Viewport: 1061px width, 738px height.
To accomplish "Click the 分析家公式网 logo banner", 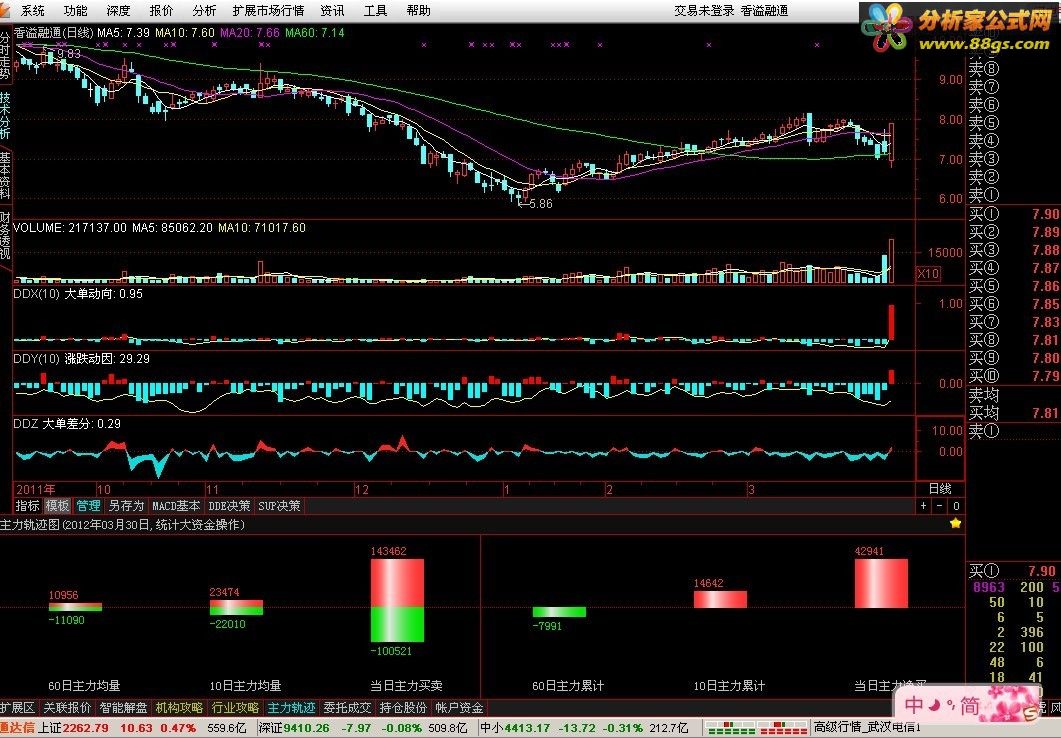I will click(x=960, y=27).
